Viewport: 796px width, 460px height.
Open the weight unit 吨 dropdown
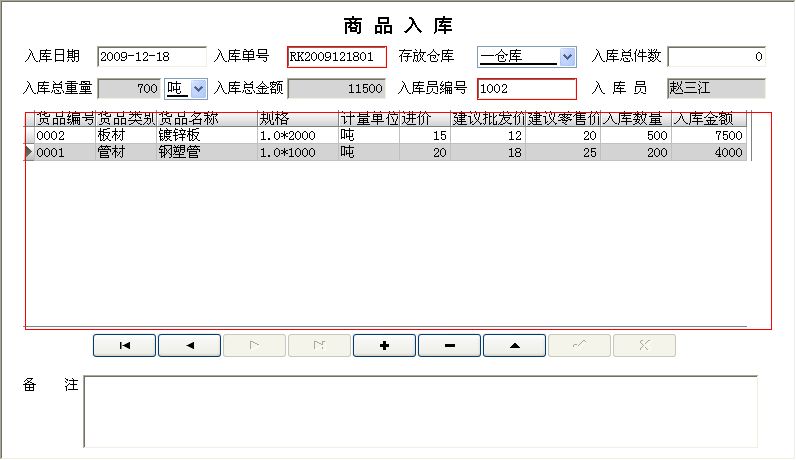point(198,89)
